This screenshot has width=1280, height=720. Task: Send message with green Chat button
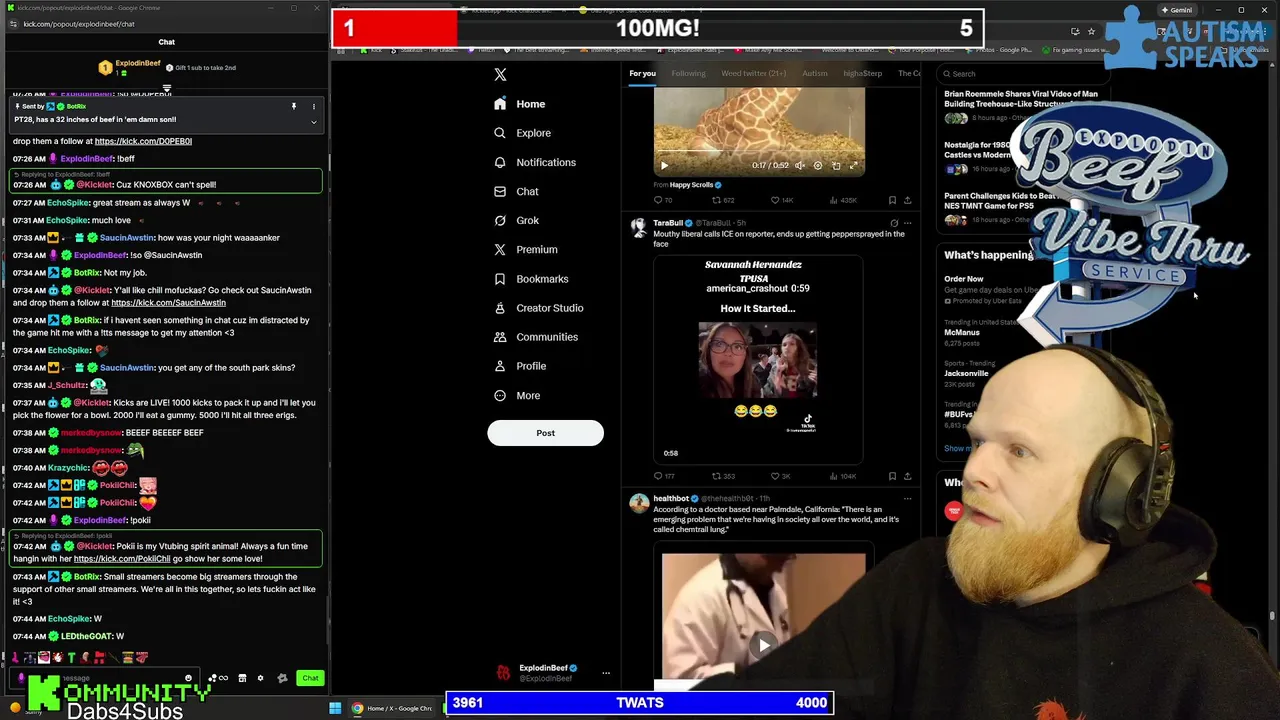pos(310,678)
